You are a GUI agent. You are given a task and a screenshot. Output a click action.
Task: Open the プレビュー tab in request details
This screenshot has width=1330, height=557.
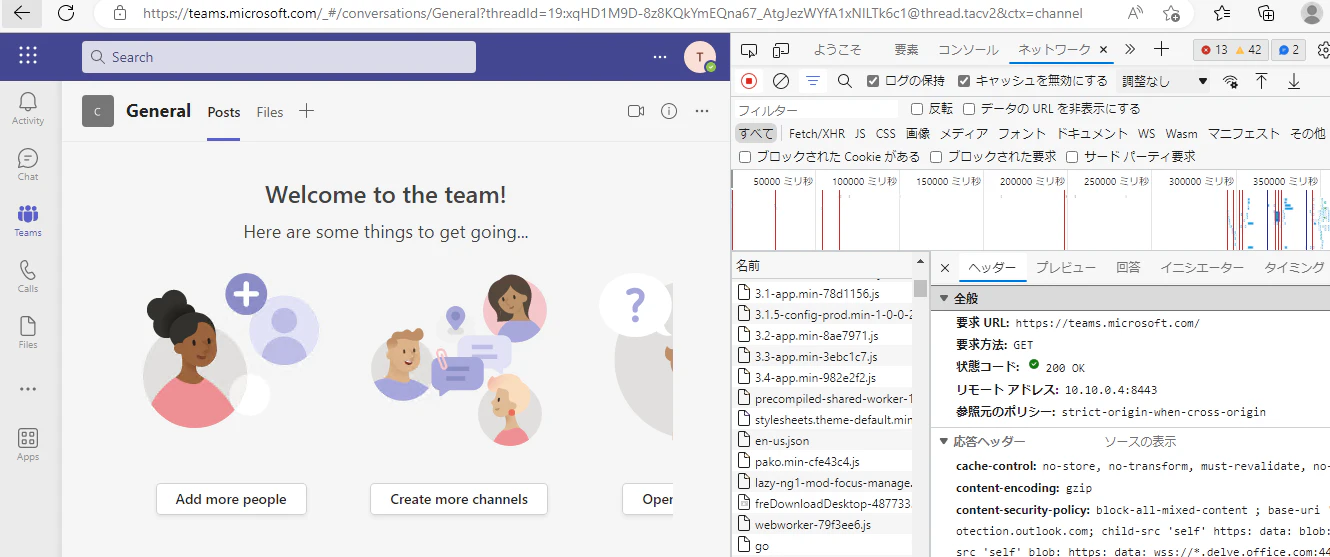(x=1066, y=267)
